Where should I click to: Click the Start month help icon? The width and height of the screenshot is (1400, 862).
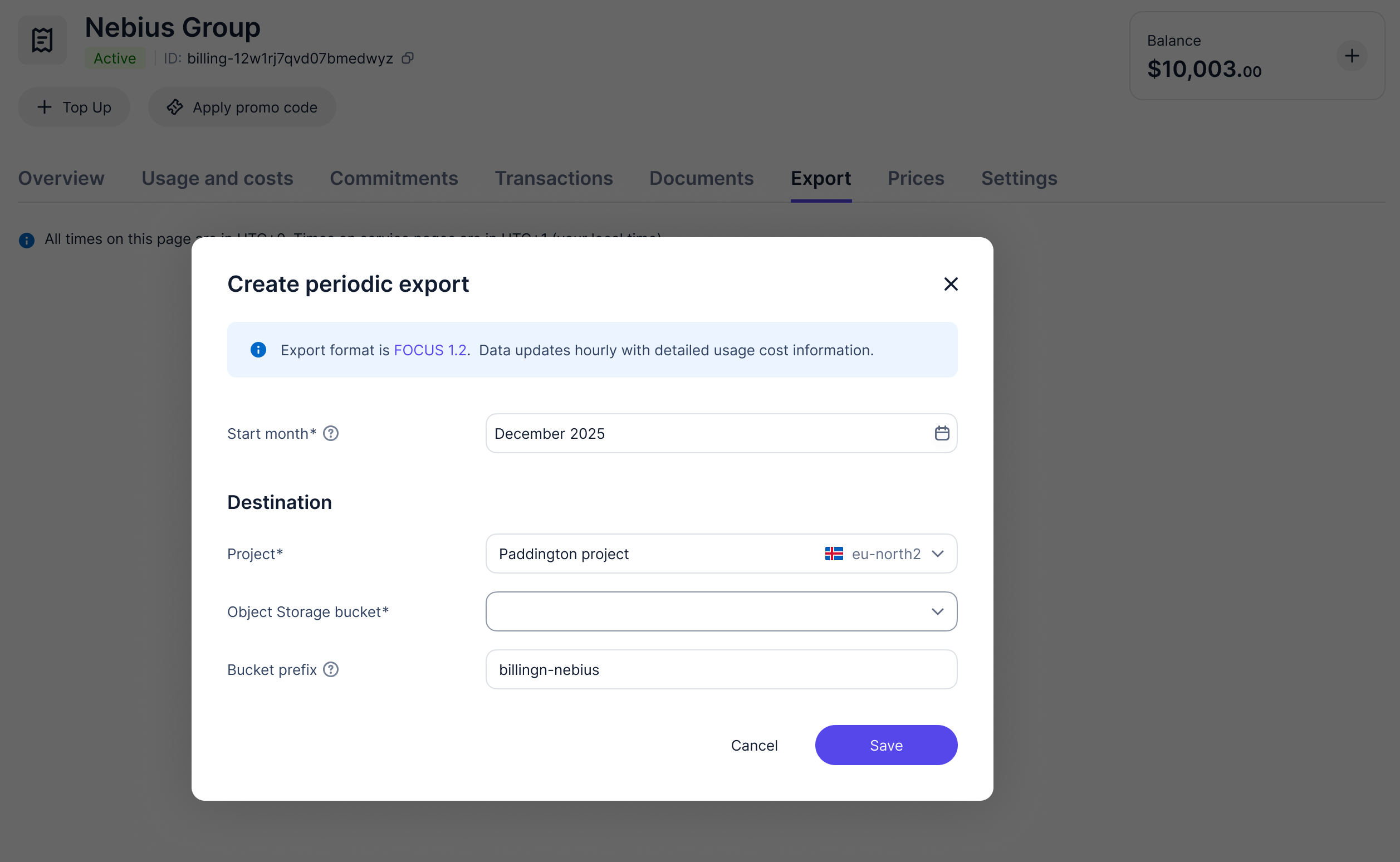pyautogui.click(x=331, y=434)
